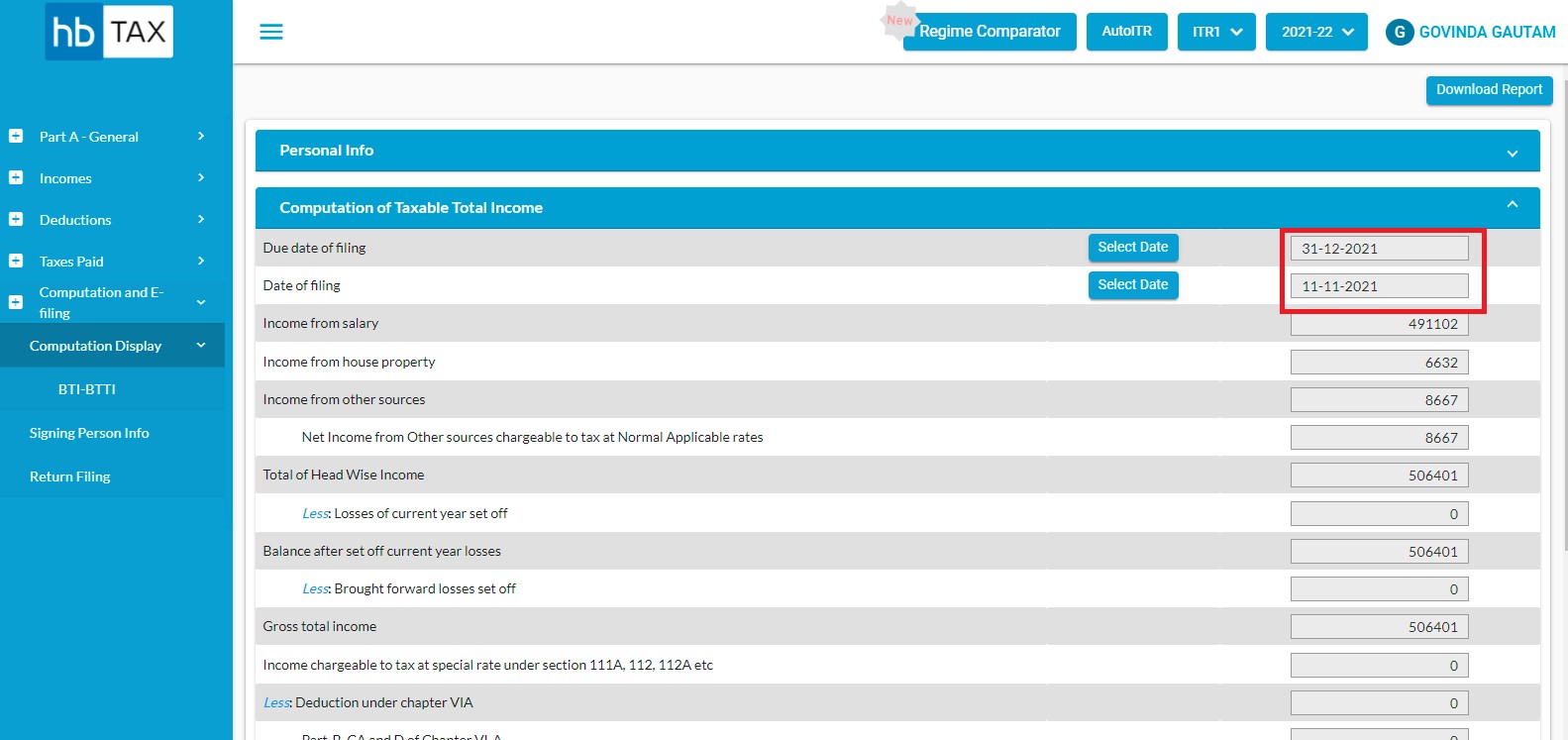Open the 2021-22 assessment year dropdown
The width and height of the screenshot is (1568, 740).
[x=1316, y=32]
